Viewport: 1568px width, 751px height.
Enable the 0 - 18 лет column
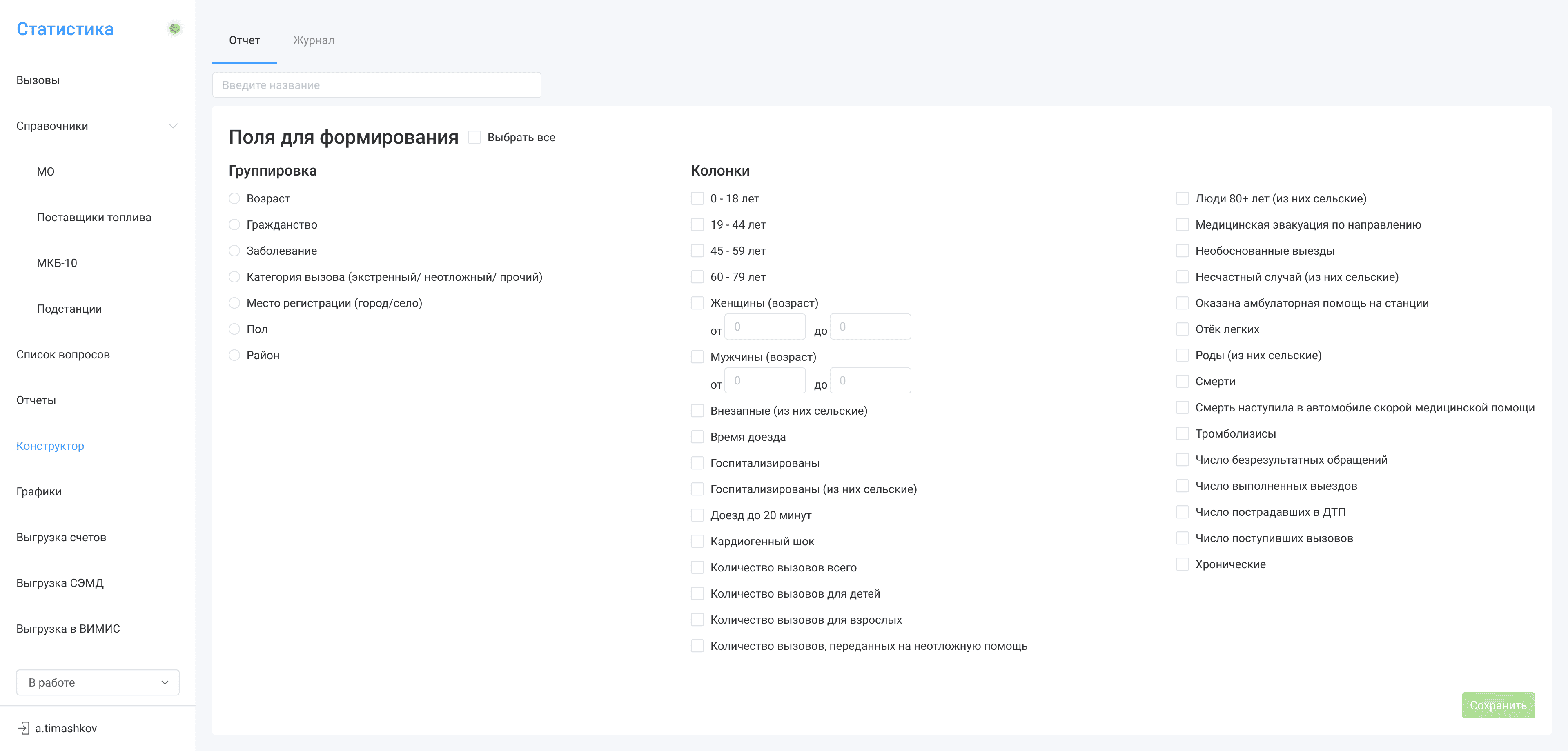tap(697, 198)
